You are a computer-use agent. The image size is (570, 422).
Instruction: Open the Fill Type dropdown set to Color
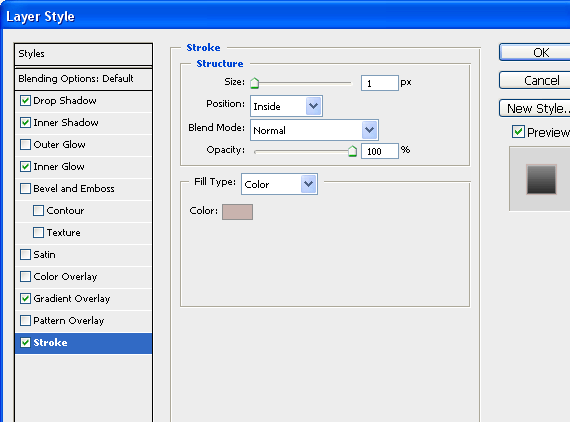click(279, 184)
